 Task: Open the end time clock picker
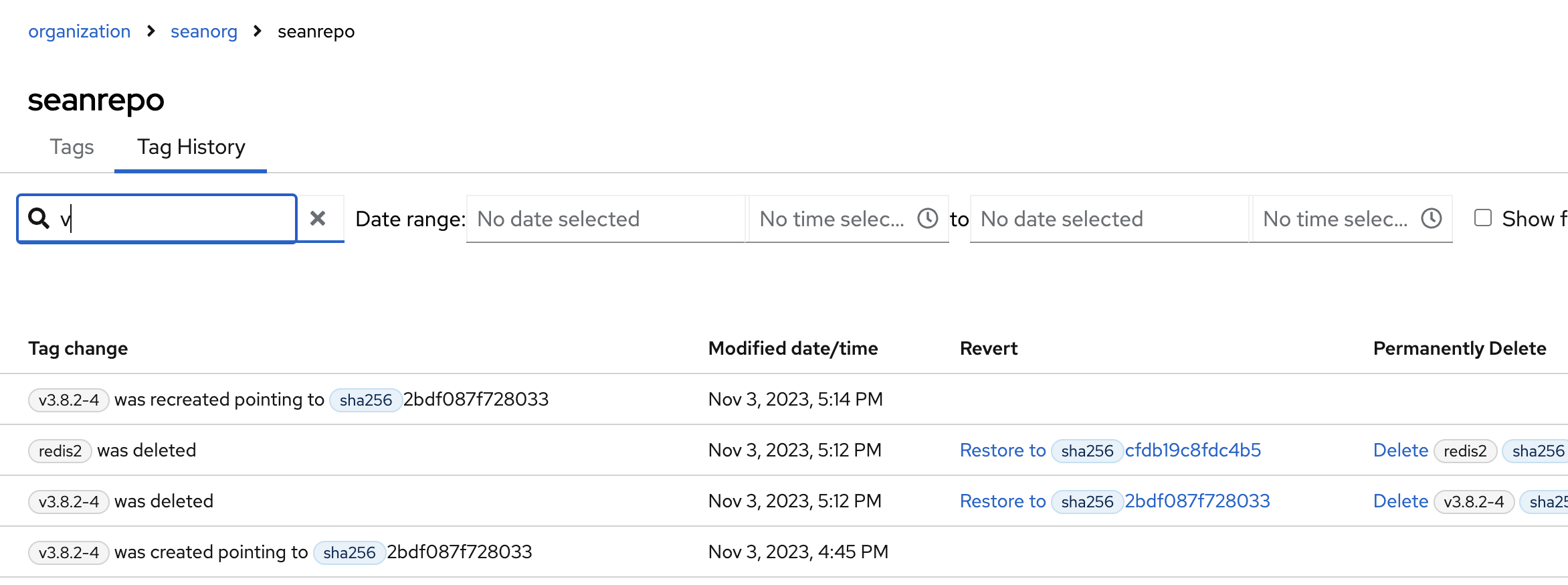tap(1432, 218)
